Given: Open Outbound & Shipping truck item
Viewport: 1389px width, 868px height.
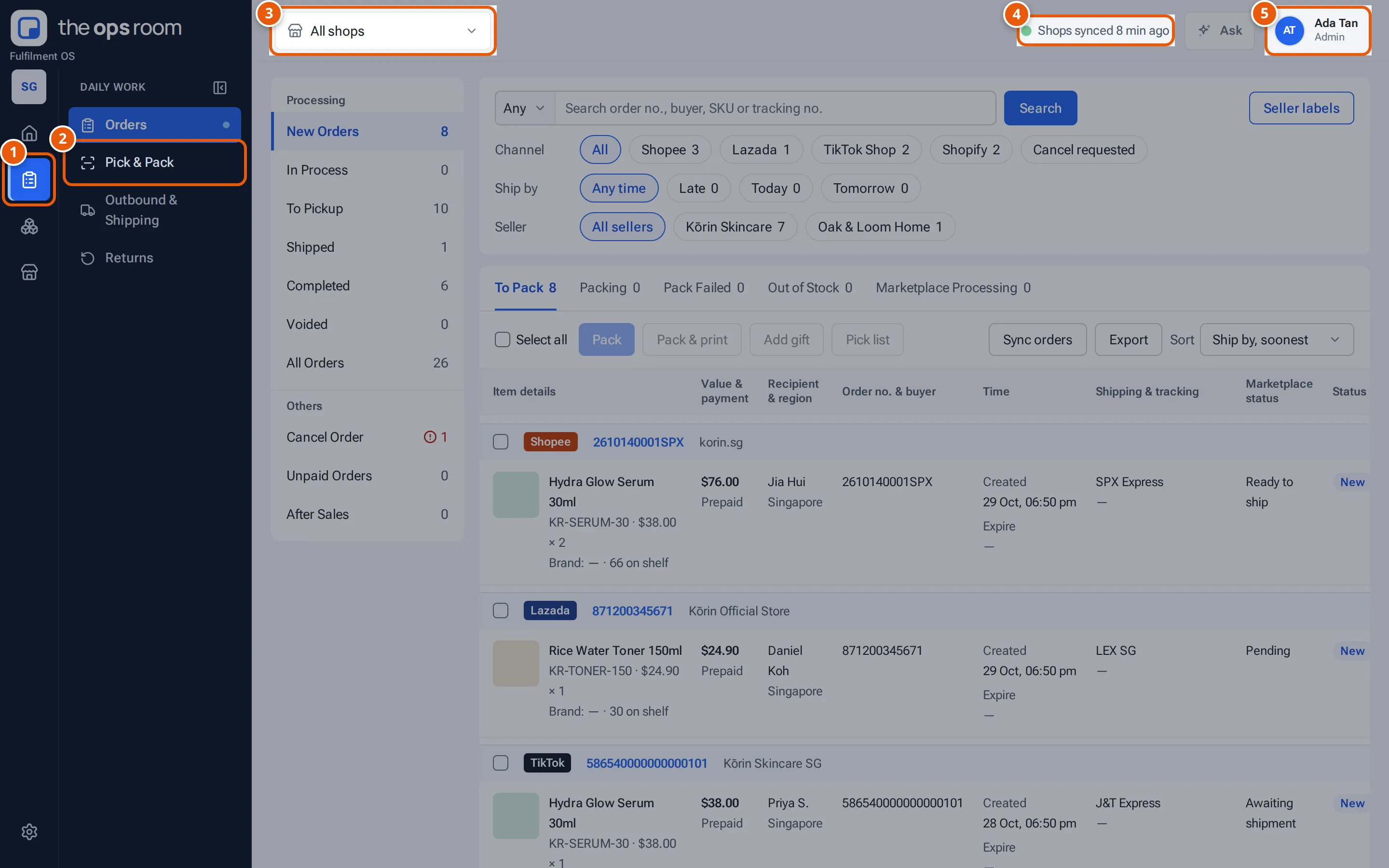Looking at the screenshot, I should [x=154, y=210].
